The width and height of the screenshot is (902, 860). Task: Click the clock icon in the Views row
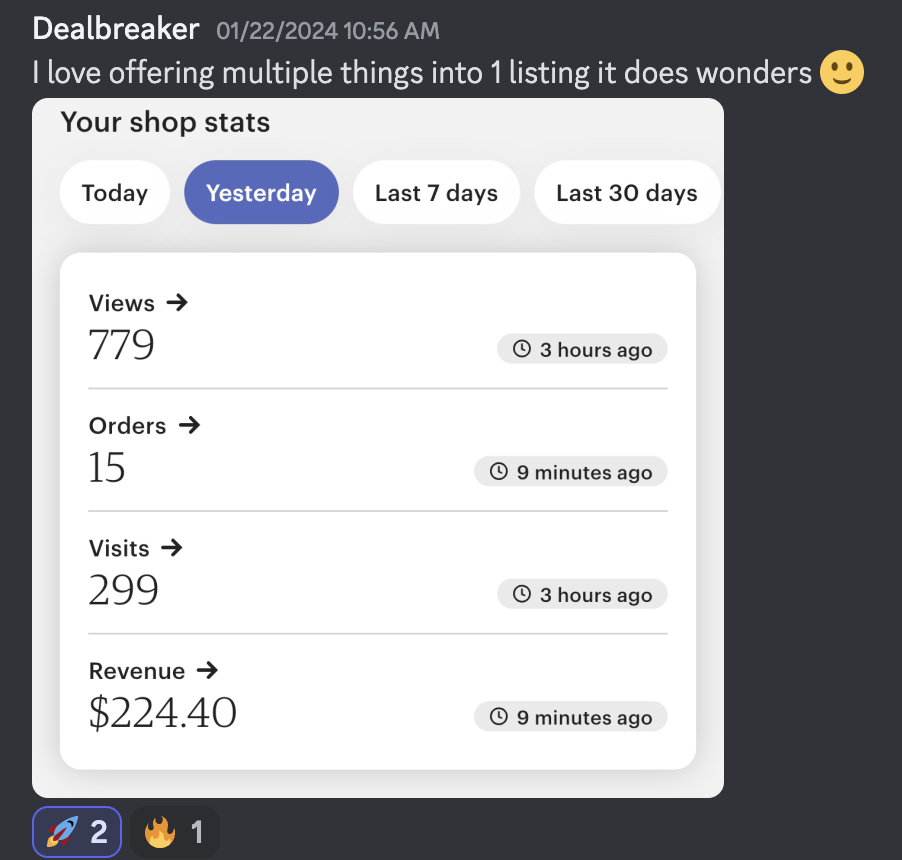522,349
